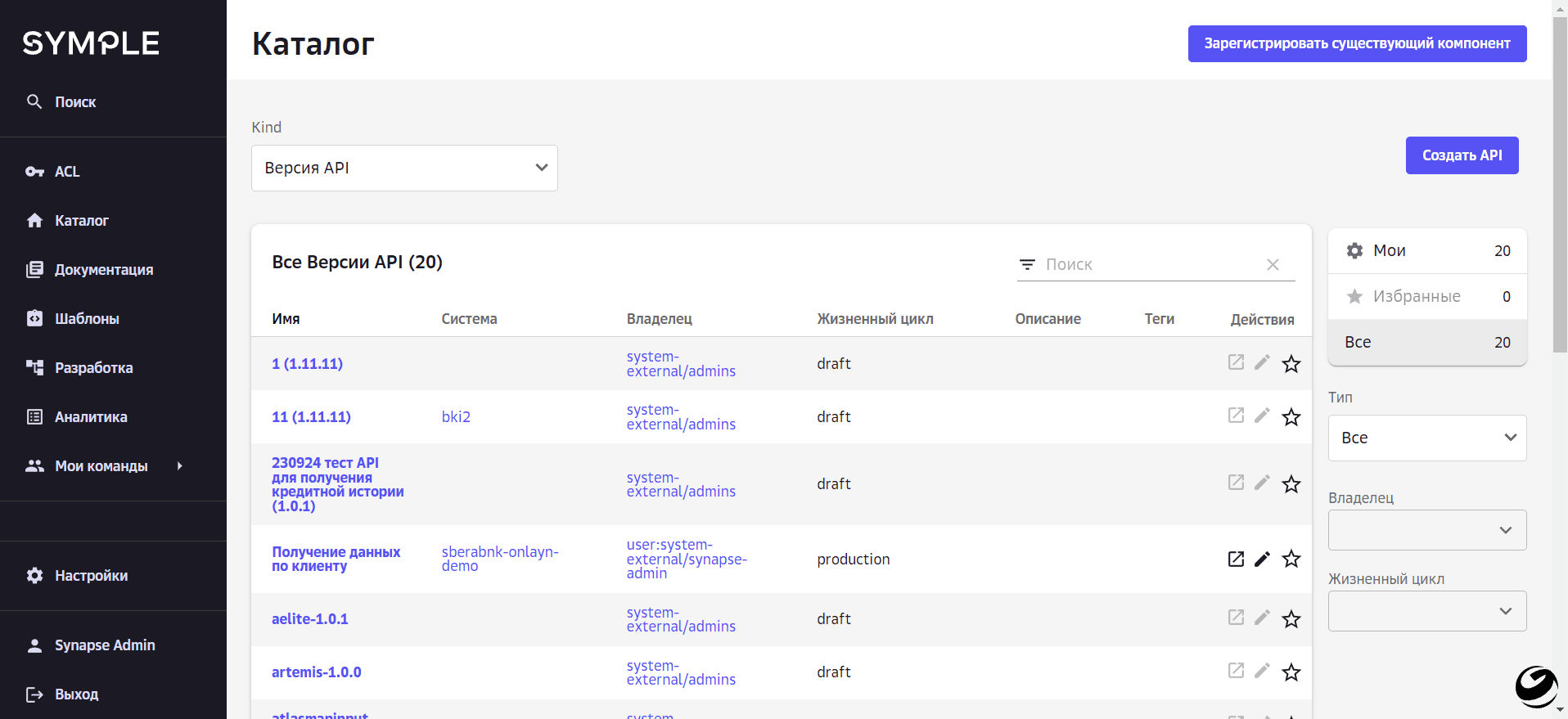Image resolution: width=1568 pixels, height=719 pixels.
Task: Click edit pencil for Получение данных по клиенту
Action: click(x=1262, y=559)
